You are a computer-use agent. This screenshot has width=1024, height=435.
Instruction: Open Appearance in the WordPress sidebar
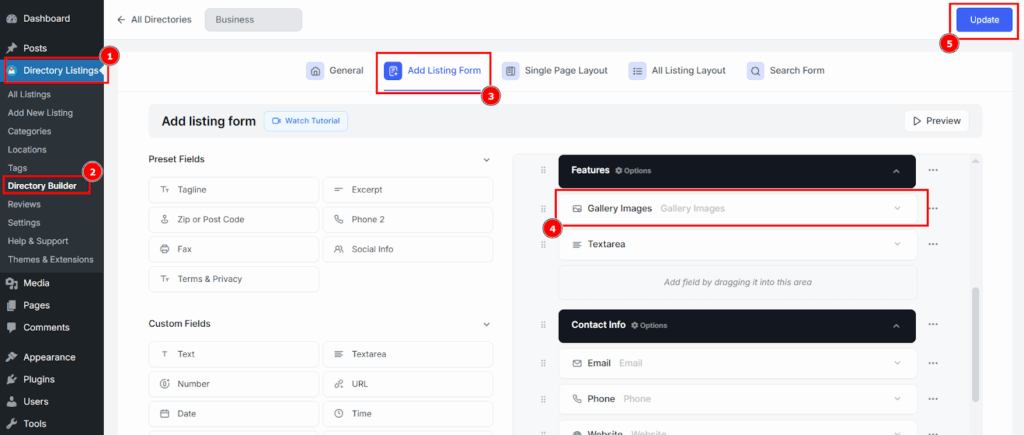pos(49,357)
